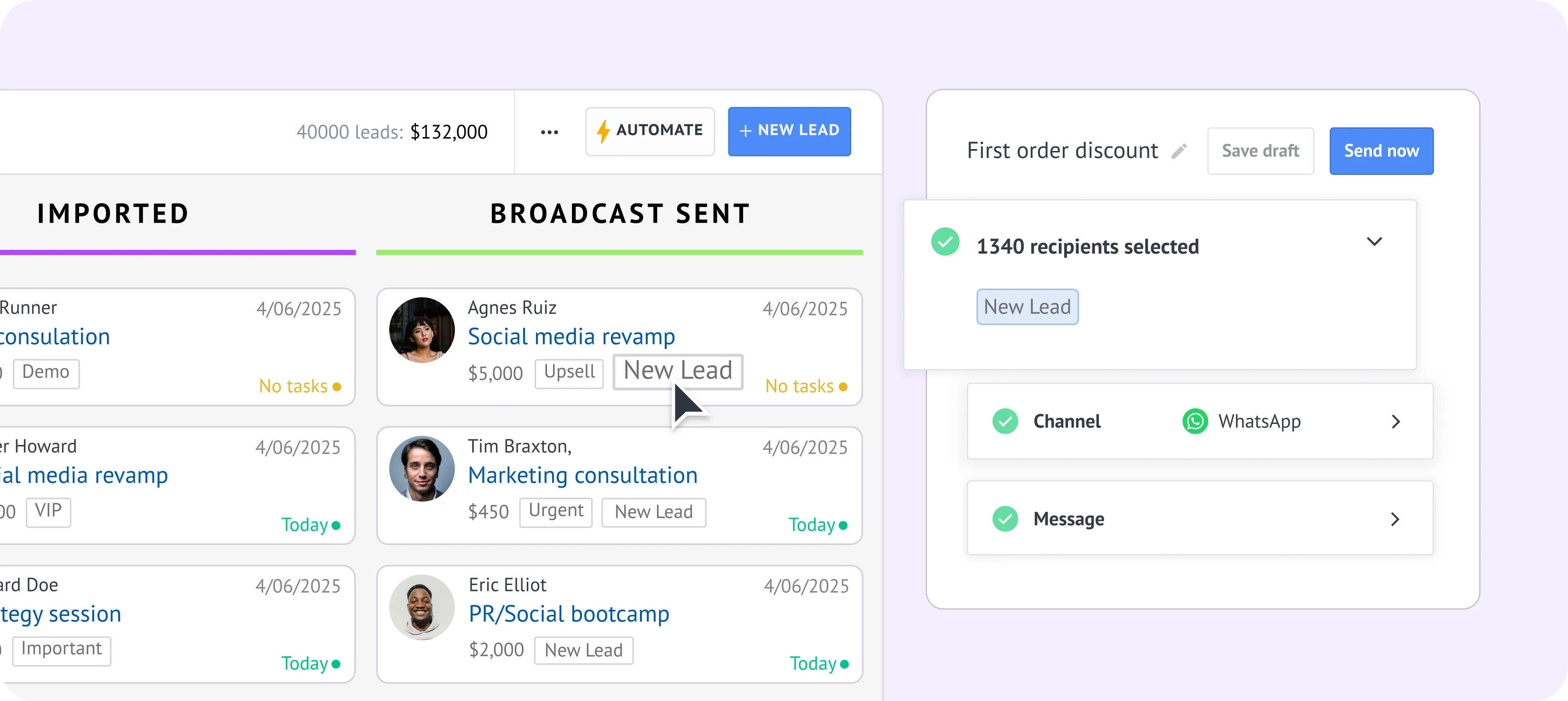Select the IMPORTED column header
The width and height of the screenshot is (1568, 701).
click(x=113, y=214)
